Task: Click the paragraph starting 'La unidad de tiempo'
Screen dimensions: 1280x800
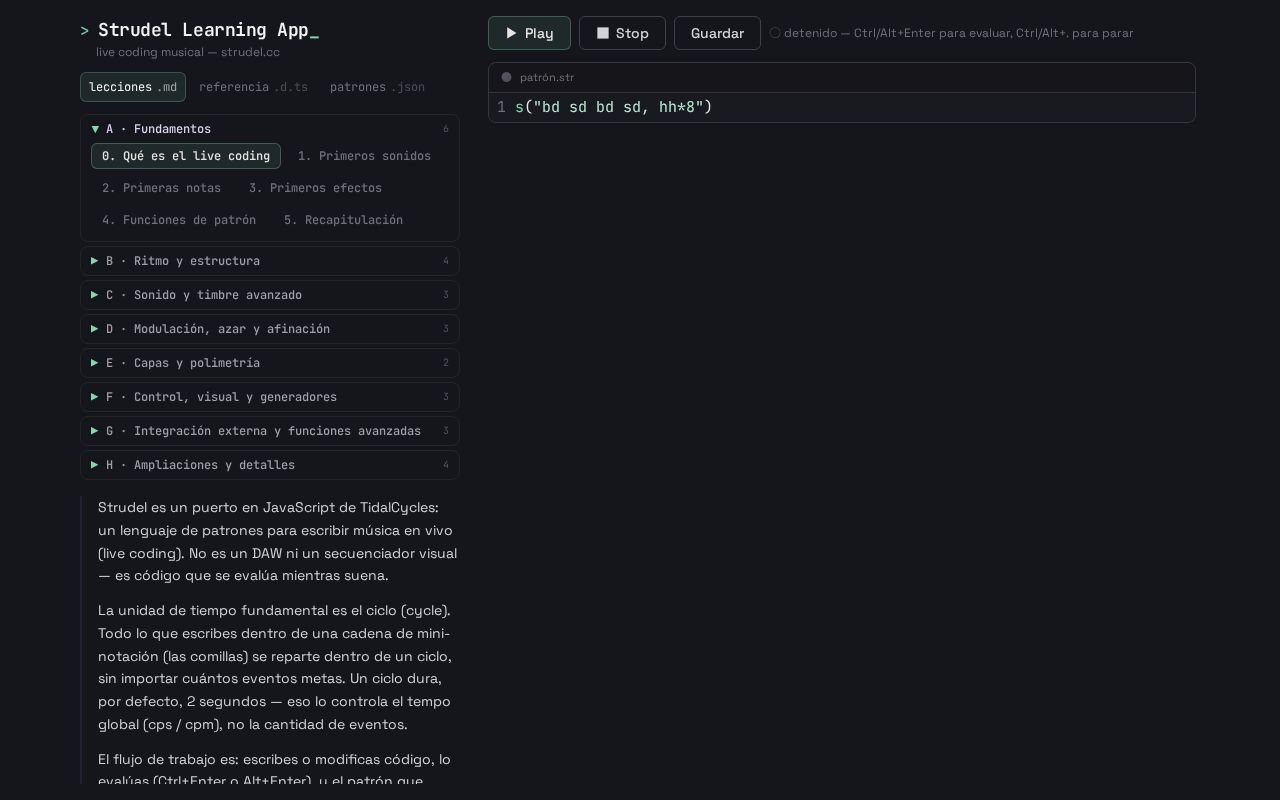Action: (x=278, y=668)
